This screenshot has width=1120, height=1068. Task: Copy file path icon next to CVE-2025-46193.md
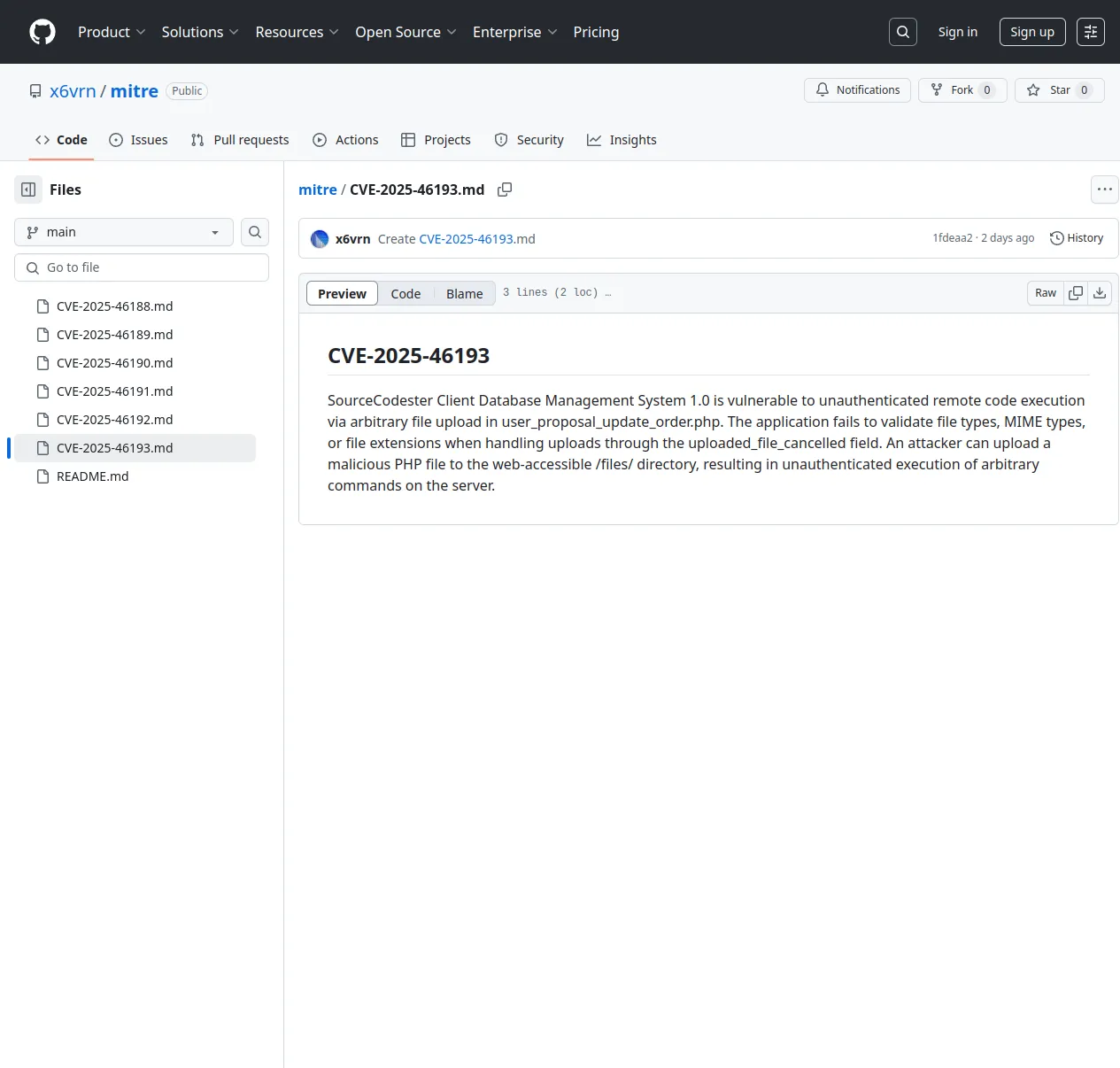505,190
